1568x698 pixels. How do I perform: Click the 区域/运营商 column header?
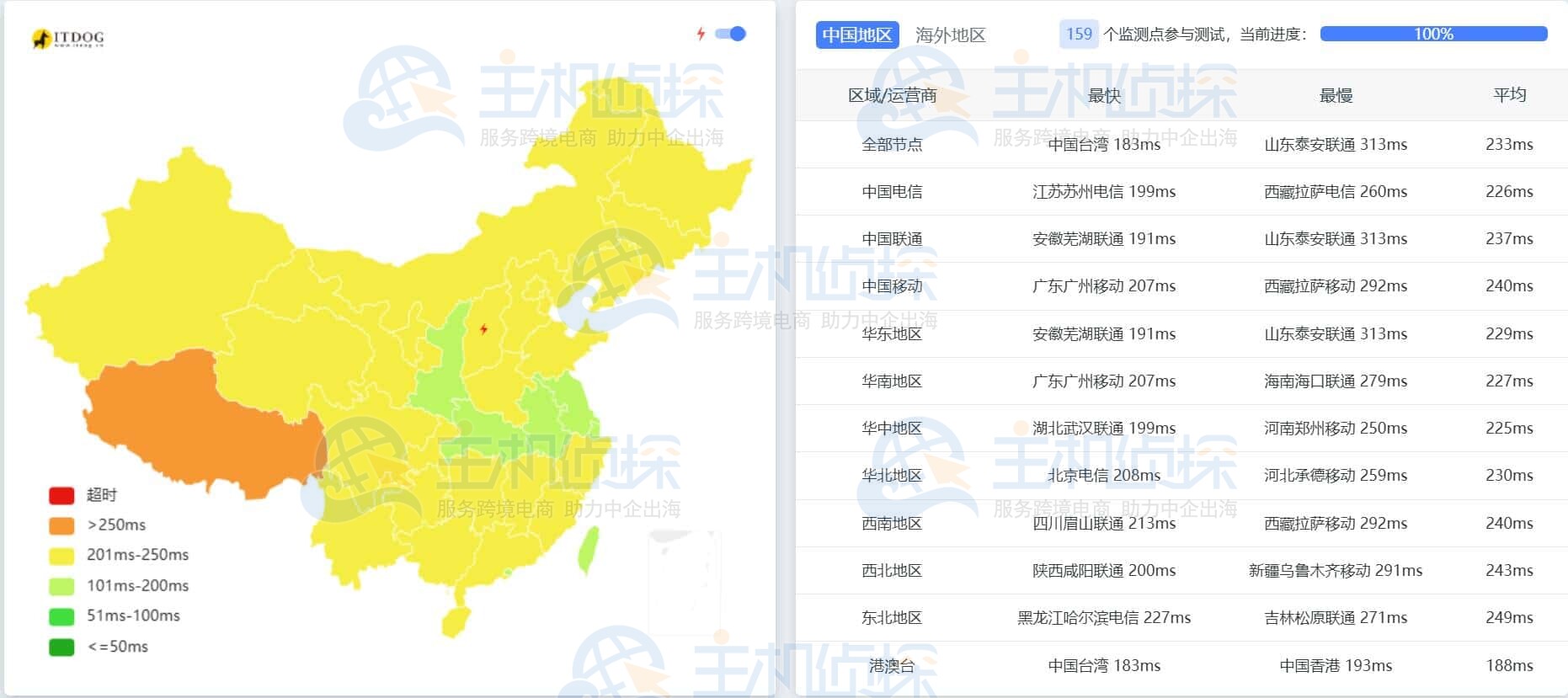[x=892, y=95]
